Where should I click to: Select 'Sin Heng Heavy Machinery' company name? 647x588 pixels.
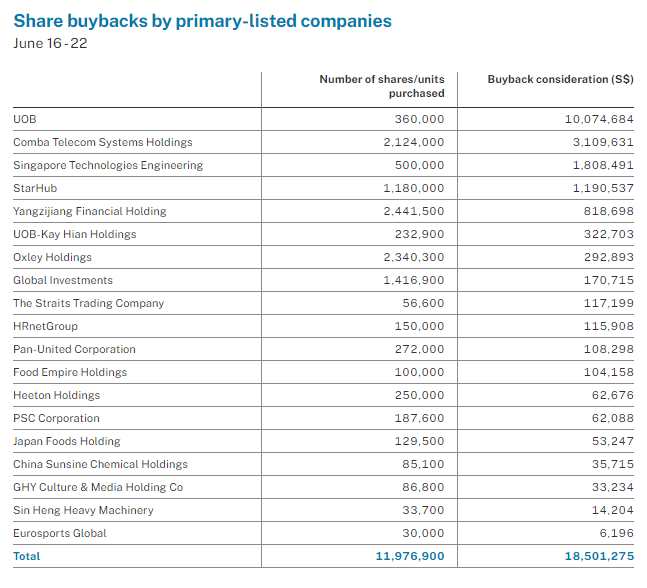83,510
